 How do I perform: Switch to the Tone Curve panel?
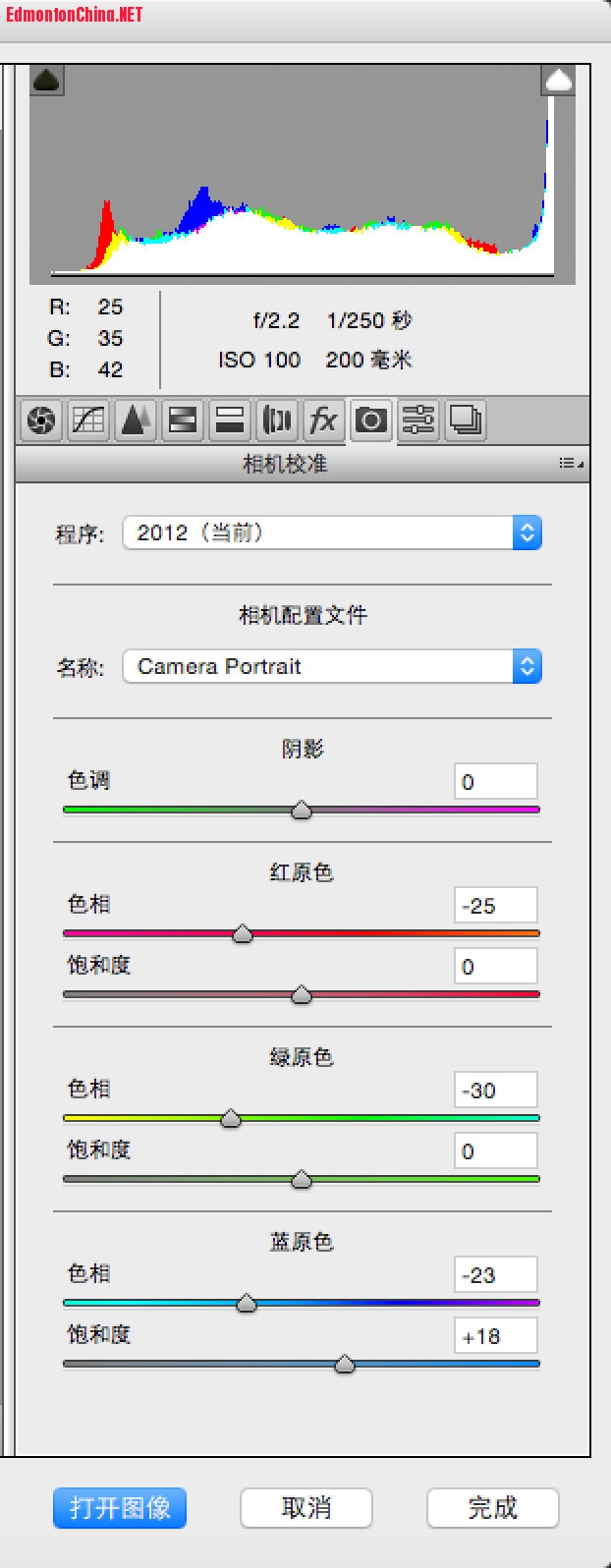click(88, 421)
